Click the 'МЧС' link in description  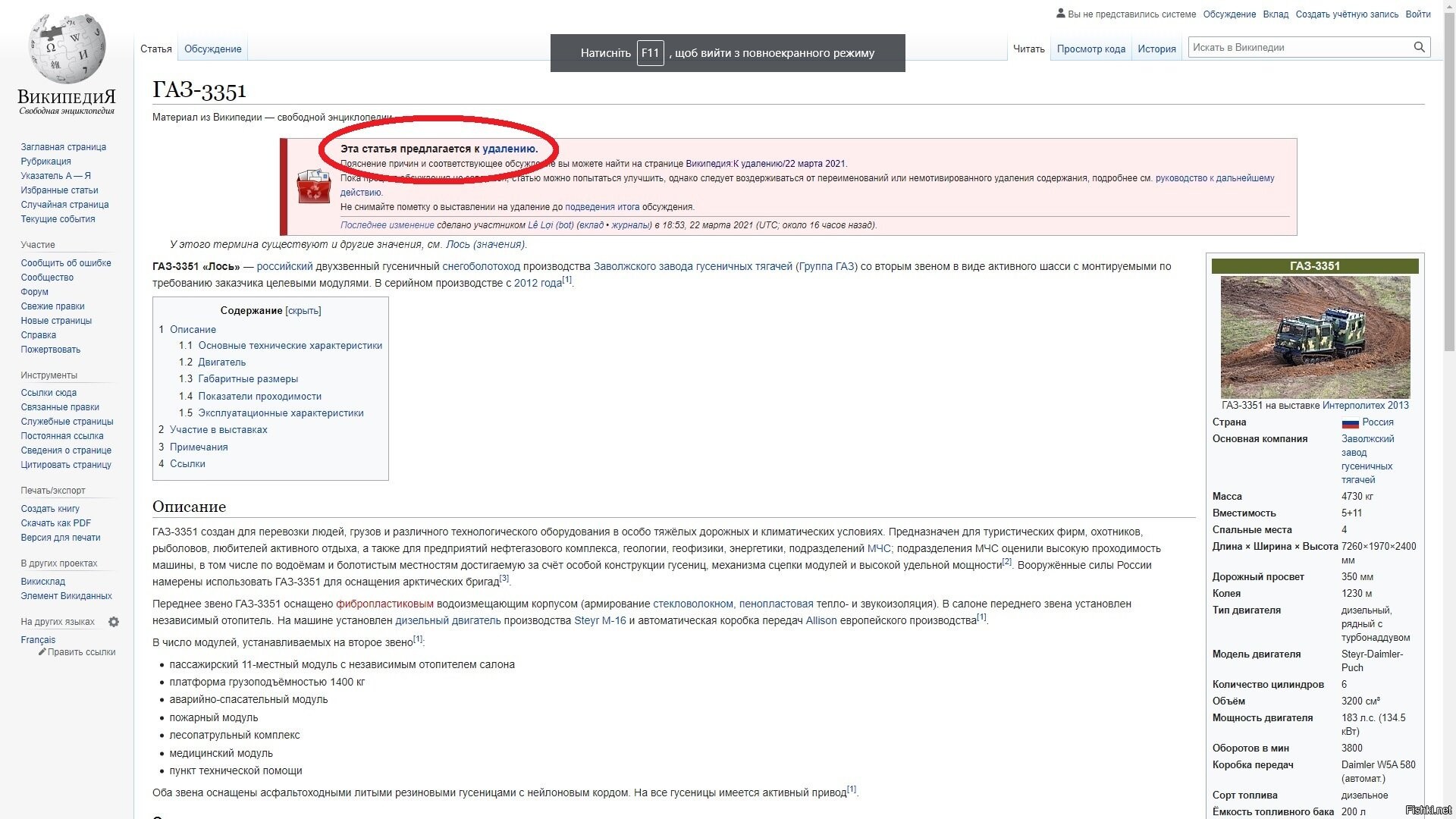[x=879, y=548]
